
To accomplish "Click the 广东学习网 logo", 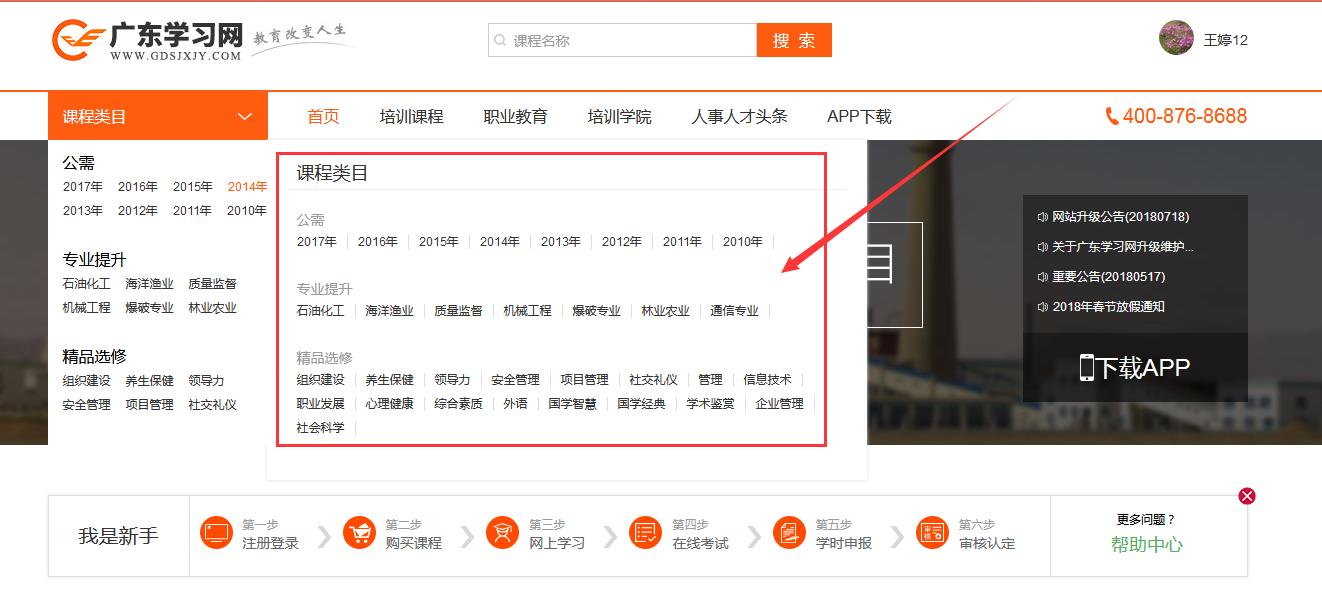I will pos(148,40).
